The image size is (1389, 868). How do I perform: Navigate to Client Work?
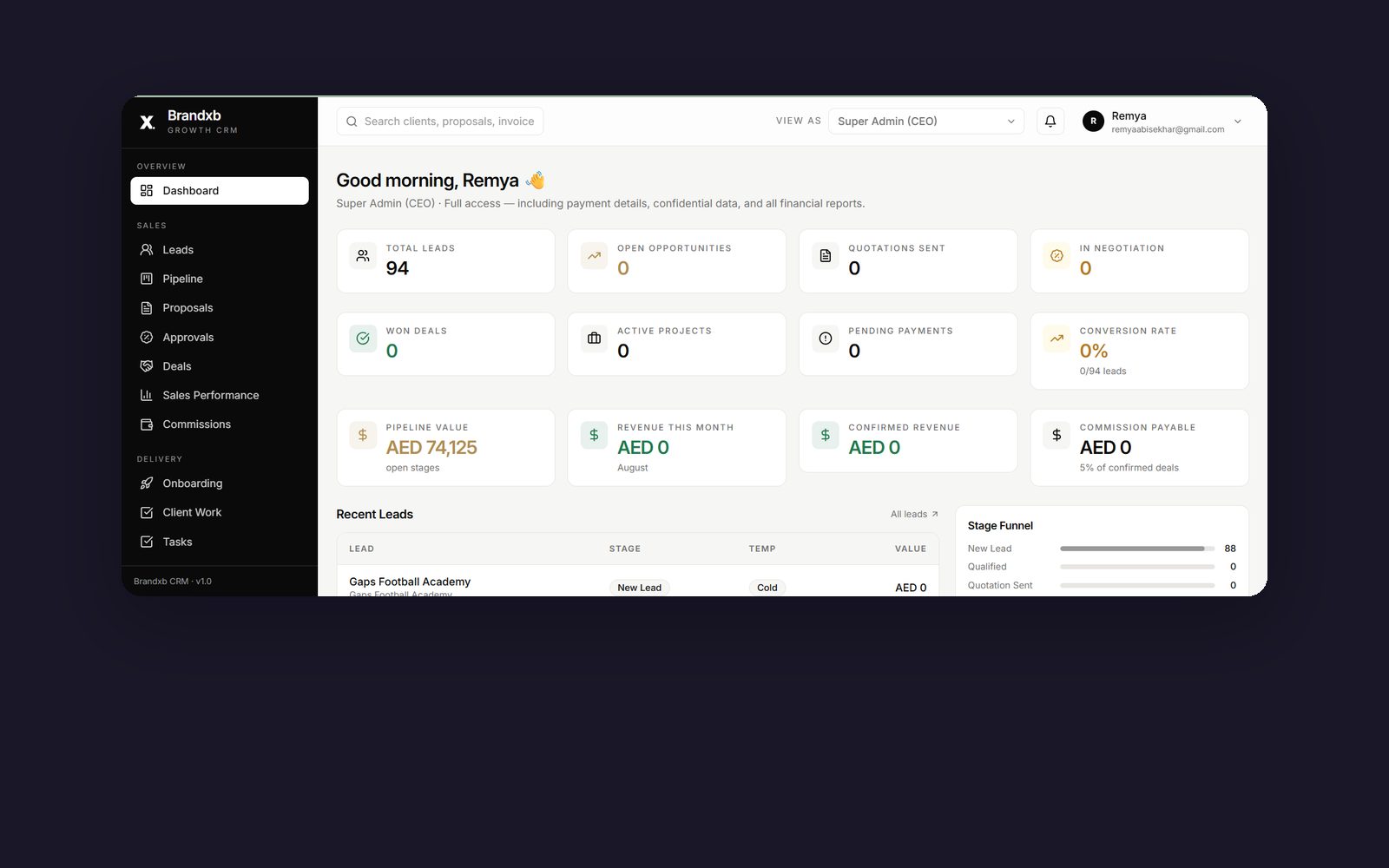[220, 513]
